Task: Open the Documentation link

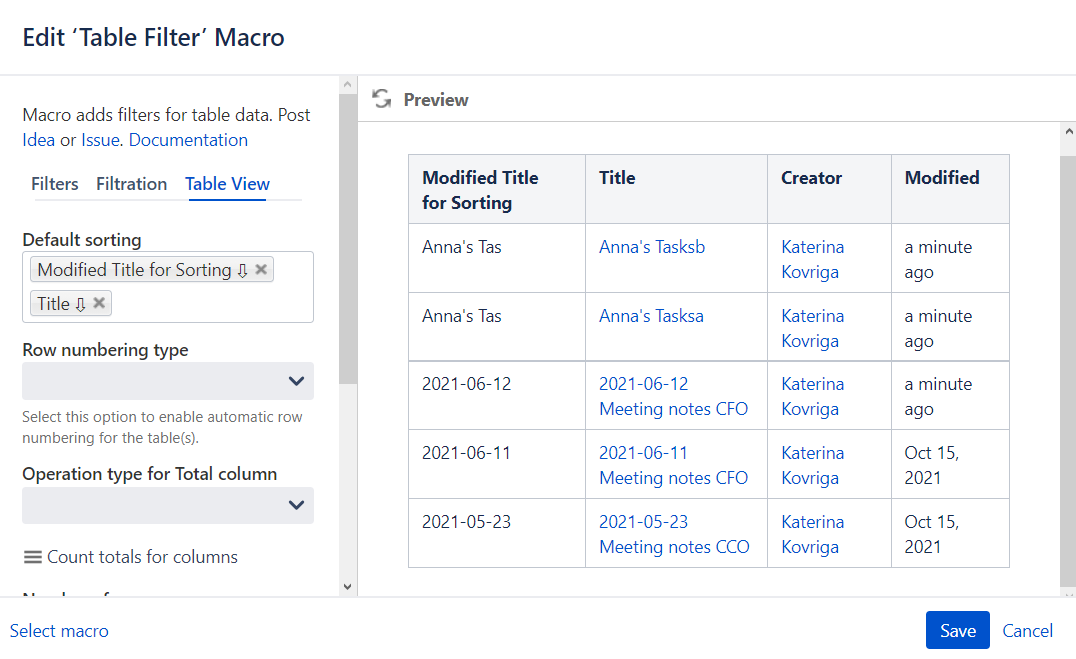Action: pos(188,140)
